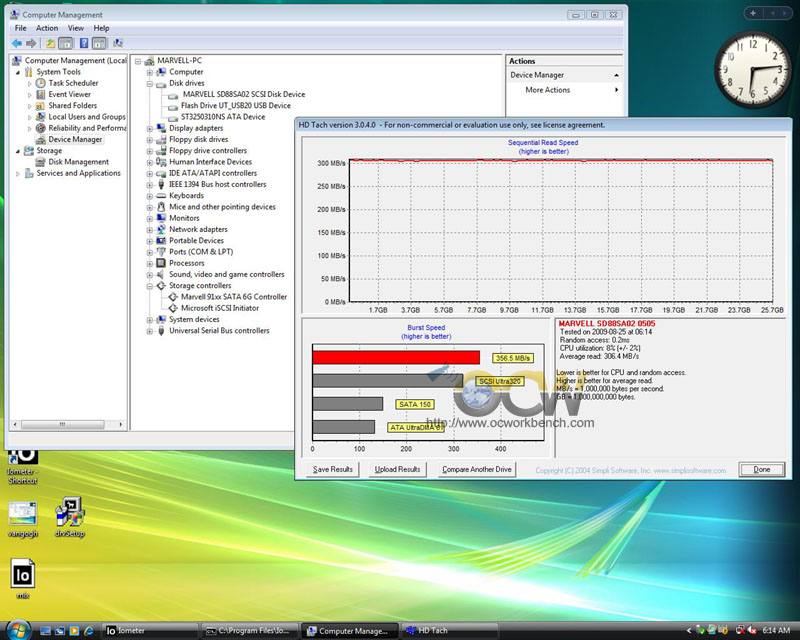The height and width of the screenshot is (640, 800).
Task: Select Local Users and Groups in tree
Action: coord(87,117)
